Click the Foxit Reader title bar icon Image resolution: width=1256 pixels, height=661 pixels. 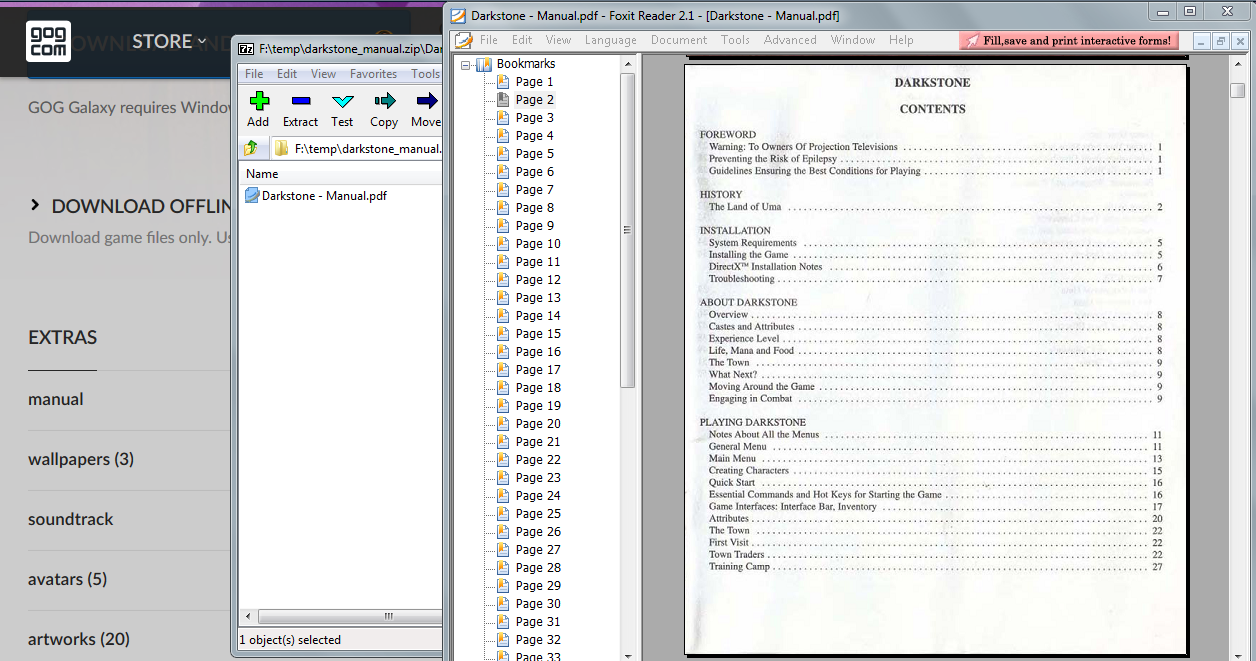(458, 15)
